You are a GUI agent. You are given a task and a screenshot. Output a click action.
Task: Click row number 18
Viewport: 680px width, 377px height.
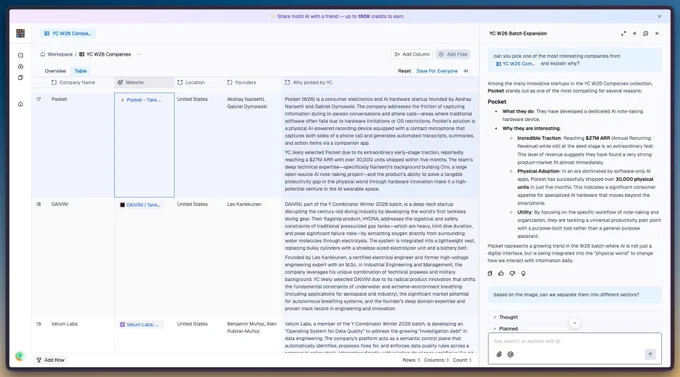click(39, 204)
